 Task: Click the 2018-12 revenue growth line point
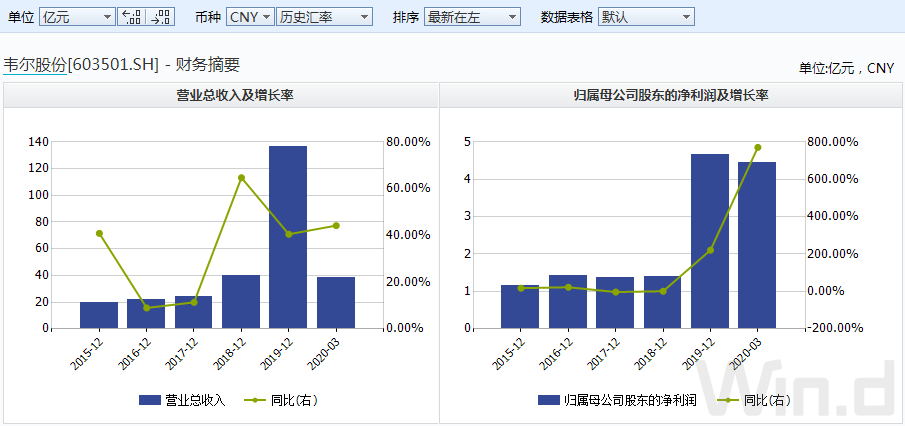tap(242, 178)
